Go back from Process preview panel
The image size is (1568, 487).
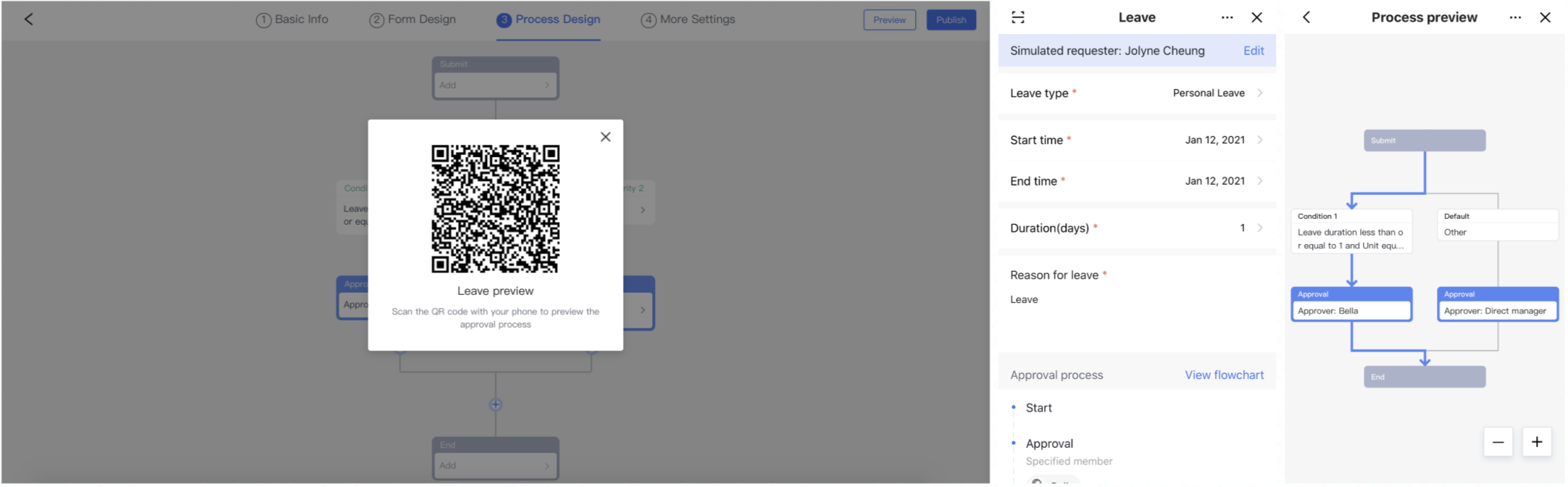click(x=1306, y=17)
